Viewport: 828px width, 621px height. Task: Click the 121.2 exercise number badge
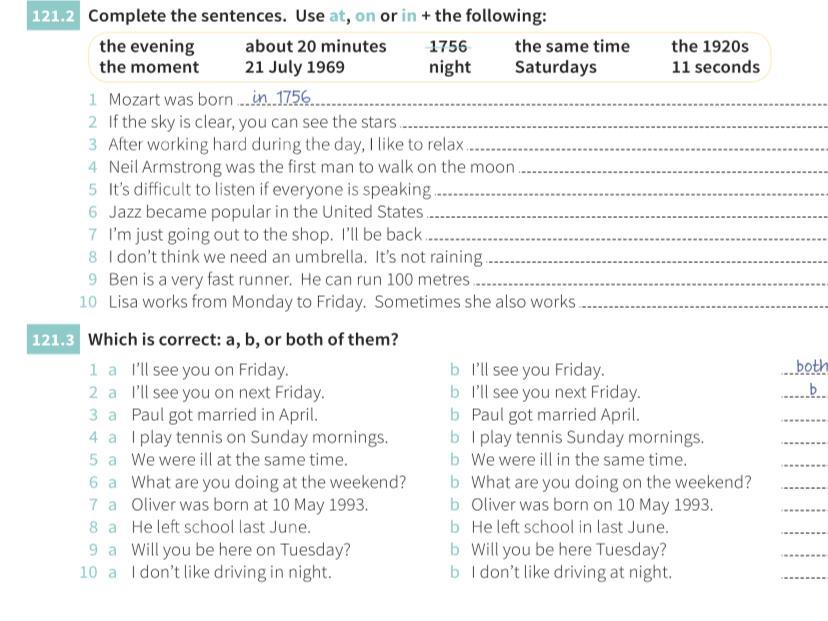(x=54, y=16)
